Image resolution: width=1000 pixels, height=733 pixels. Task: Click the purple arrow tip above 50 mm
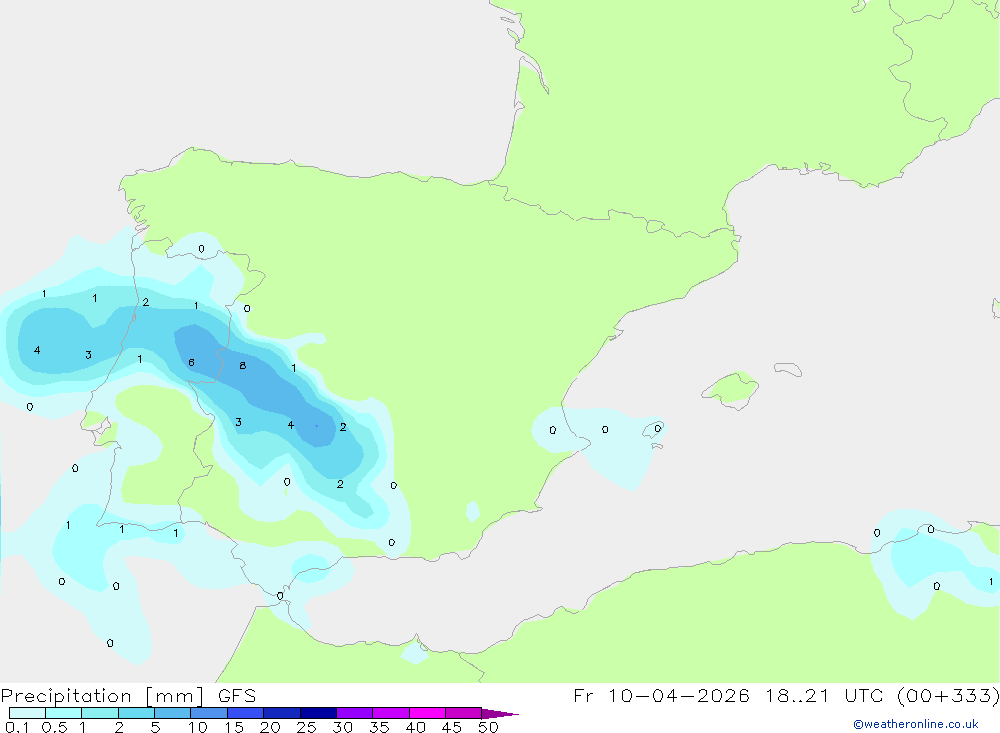499,714
